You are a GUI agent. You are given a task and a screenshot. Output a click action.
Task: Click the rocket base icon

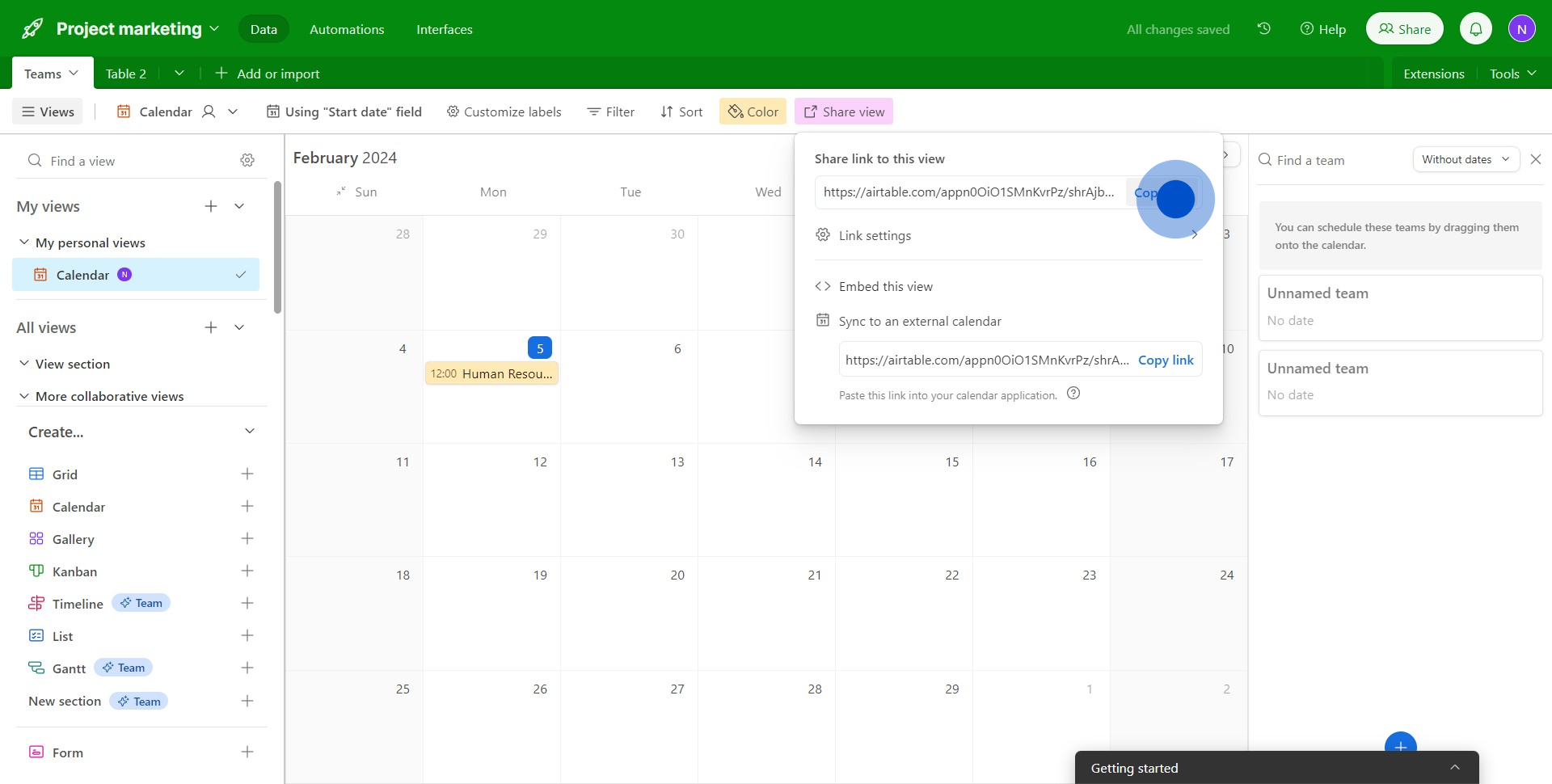coord(32,29)
